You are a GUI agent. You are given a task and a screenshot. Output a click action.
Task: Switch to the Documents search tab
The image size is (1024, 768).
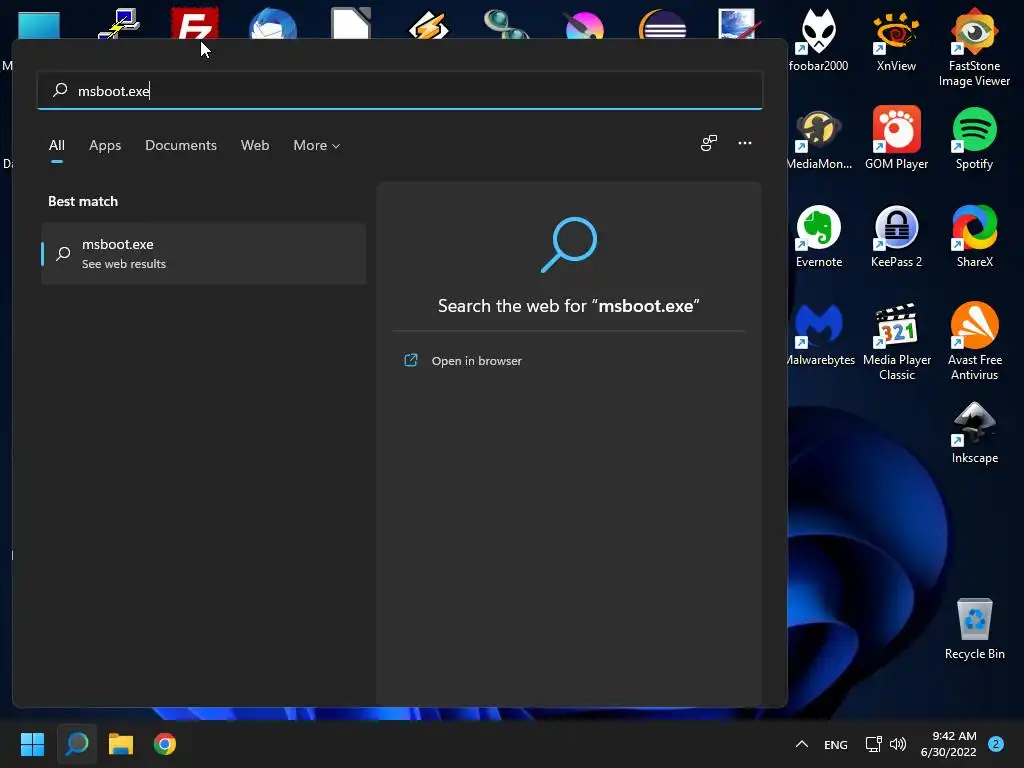pos(181,145)
